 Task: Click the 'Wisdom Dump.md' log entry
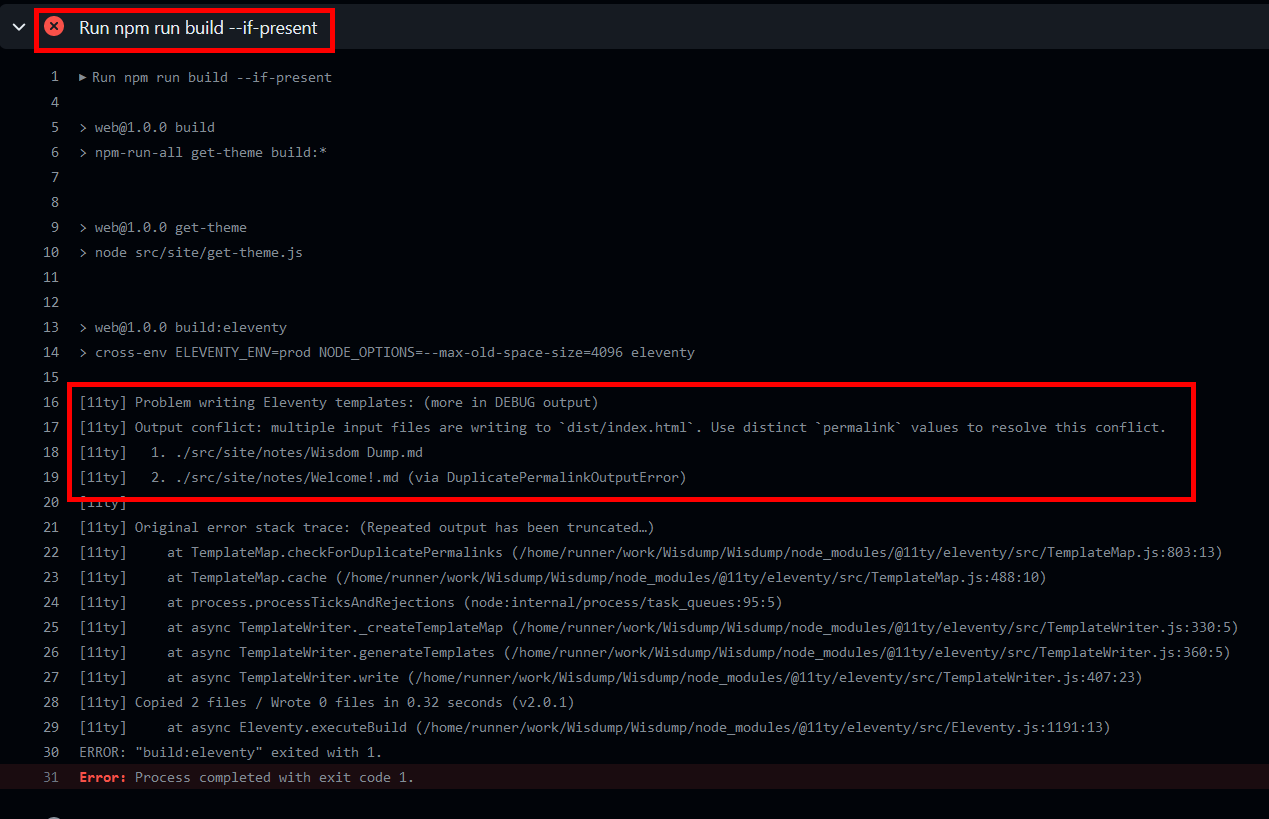coord(286,452)
